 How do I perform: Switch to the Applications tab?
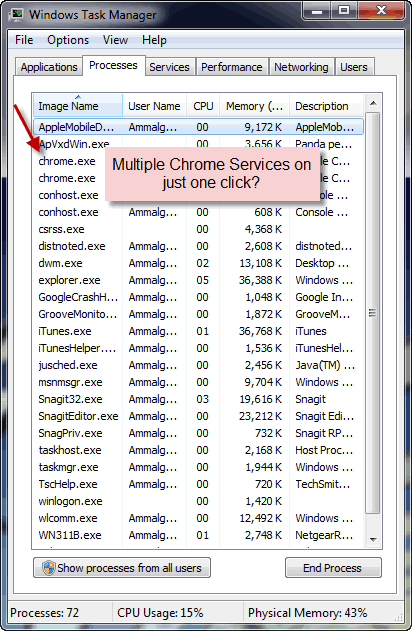pyautogui.click(x=49, y=67)
